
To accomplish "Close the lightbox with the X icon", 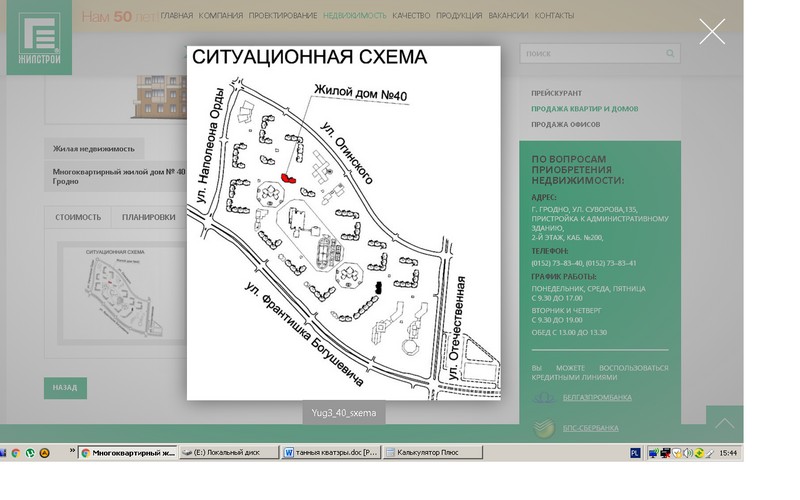I will click(712, 32).
